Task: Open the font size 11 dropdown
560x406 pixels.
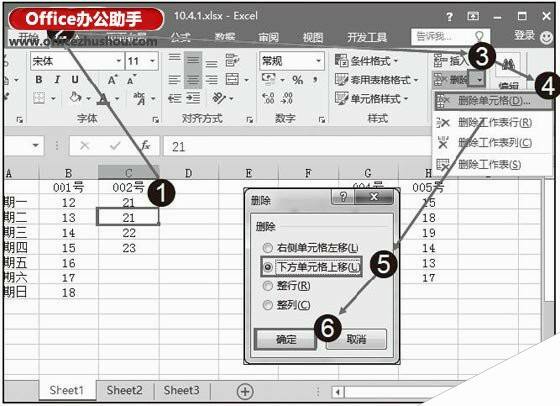Action: click(x=153, y=61)
